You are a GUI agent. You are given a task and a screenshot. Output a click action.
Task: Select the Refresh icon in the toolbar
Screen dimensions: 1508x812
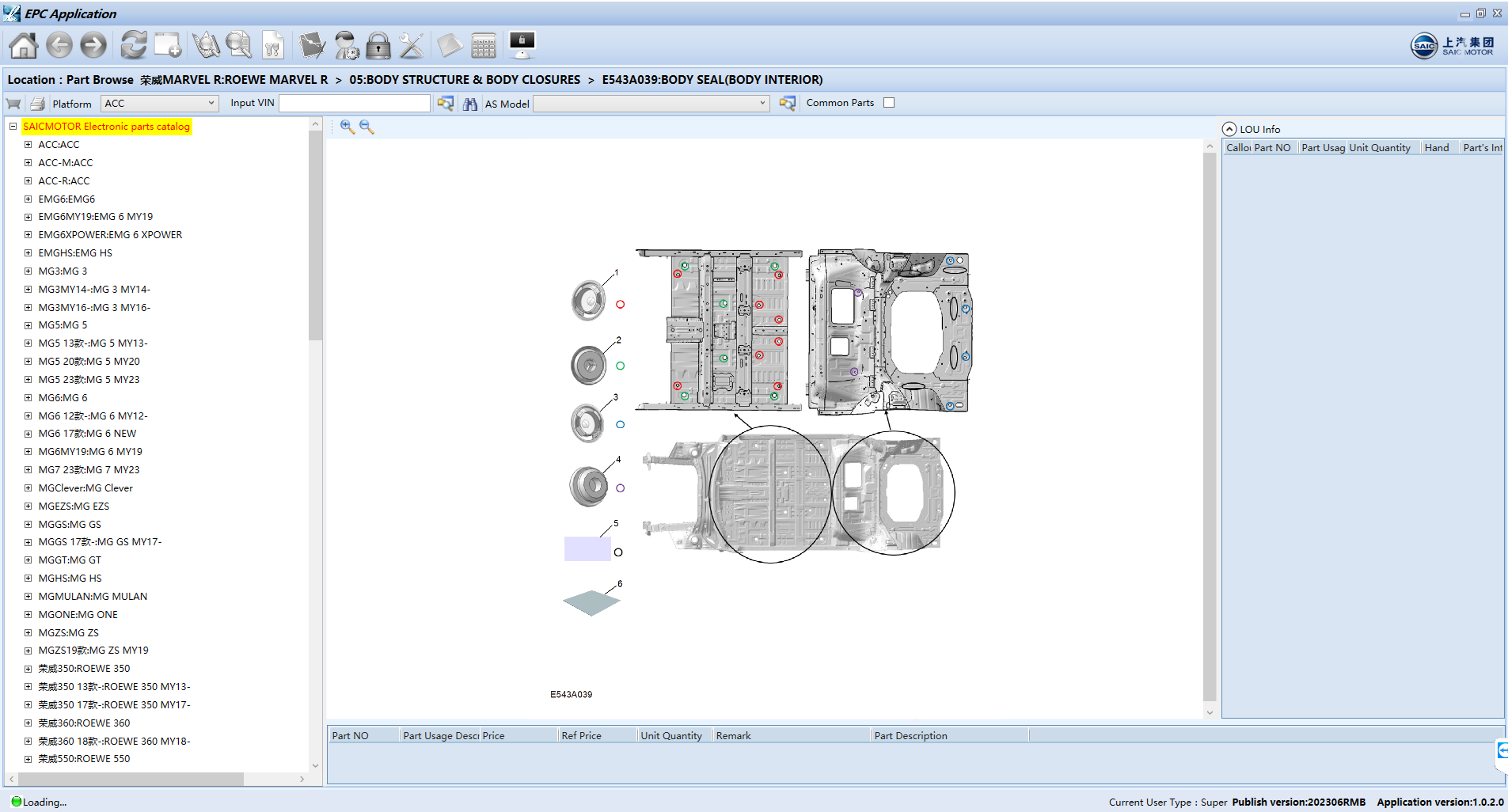pyautogui.click(x=133, y=45)
